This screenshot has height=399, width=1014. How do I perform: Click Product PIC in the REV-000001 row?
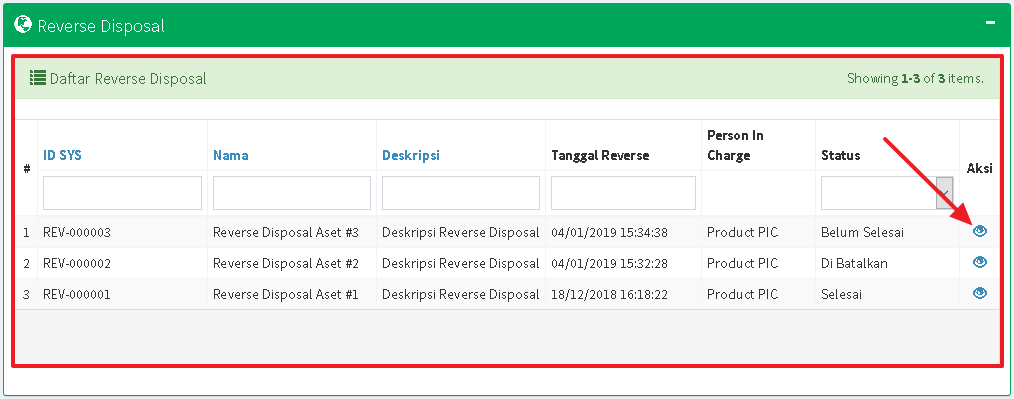(742, 294)
